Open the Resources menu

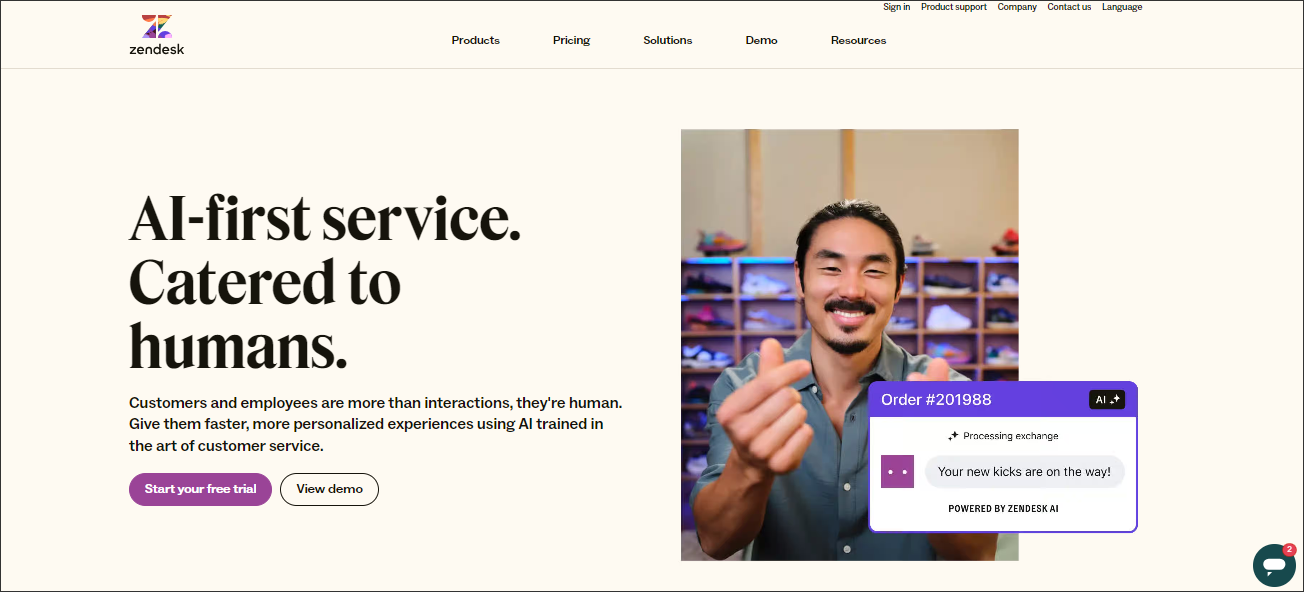(858, 40)
